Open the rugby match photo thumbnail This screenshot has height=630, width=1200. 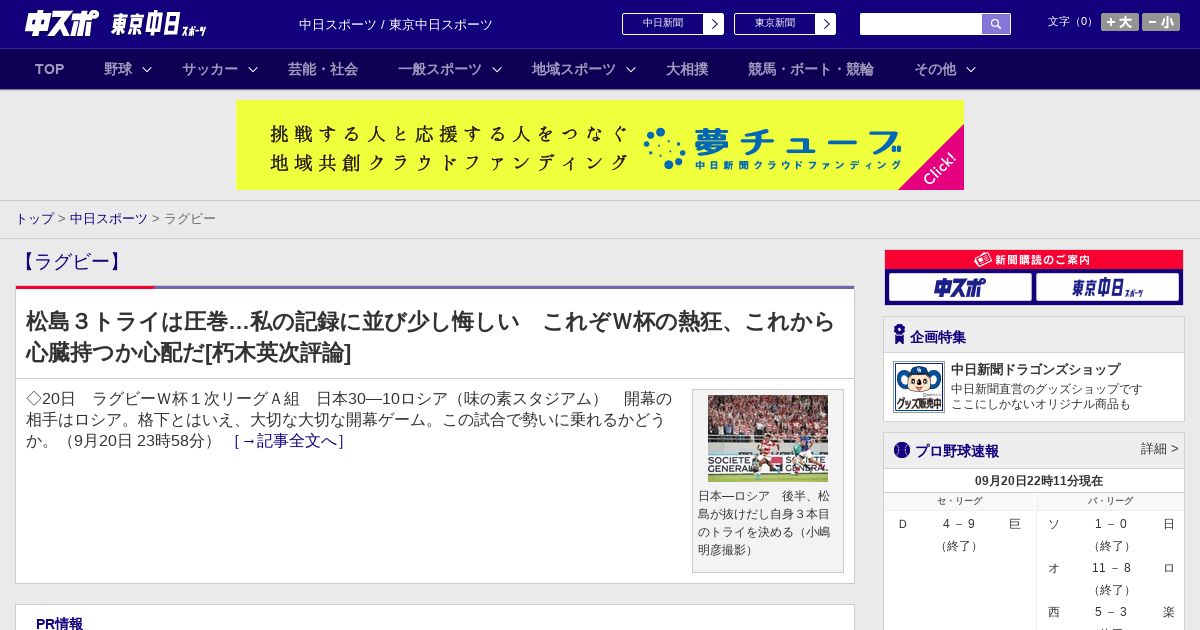(x=768, y=438)
